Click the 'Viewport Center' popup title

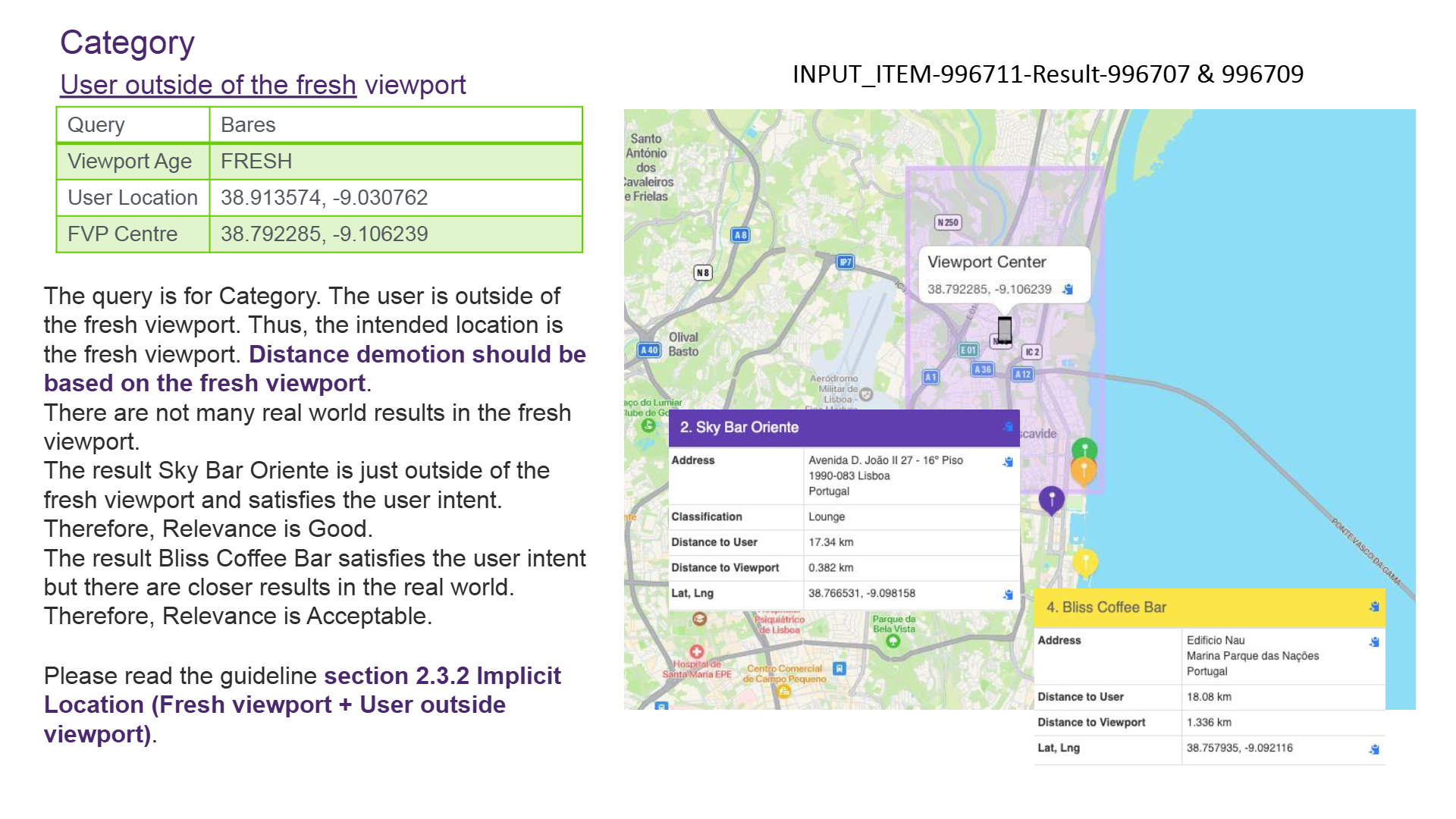tap(986, 262)
